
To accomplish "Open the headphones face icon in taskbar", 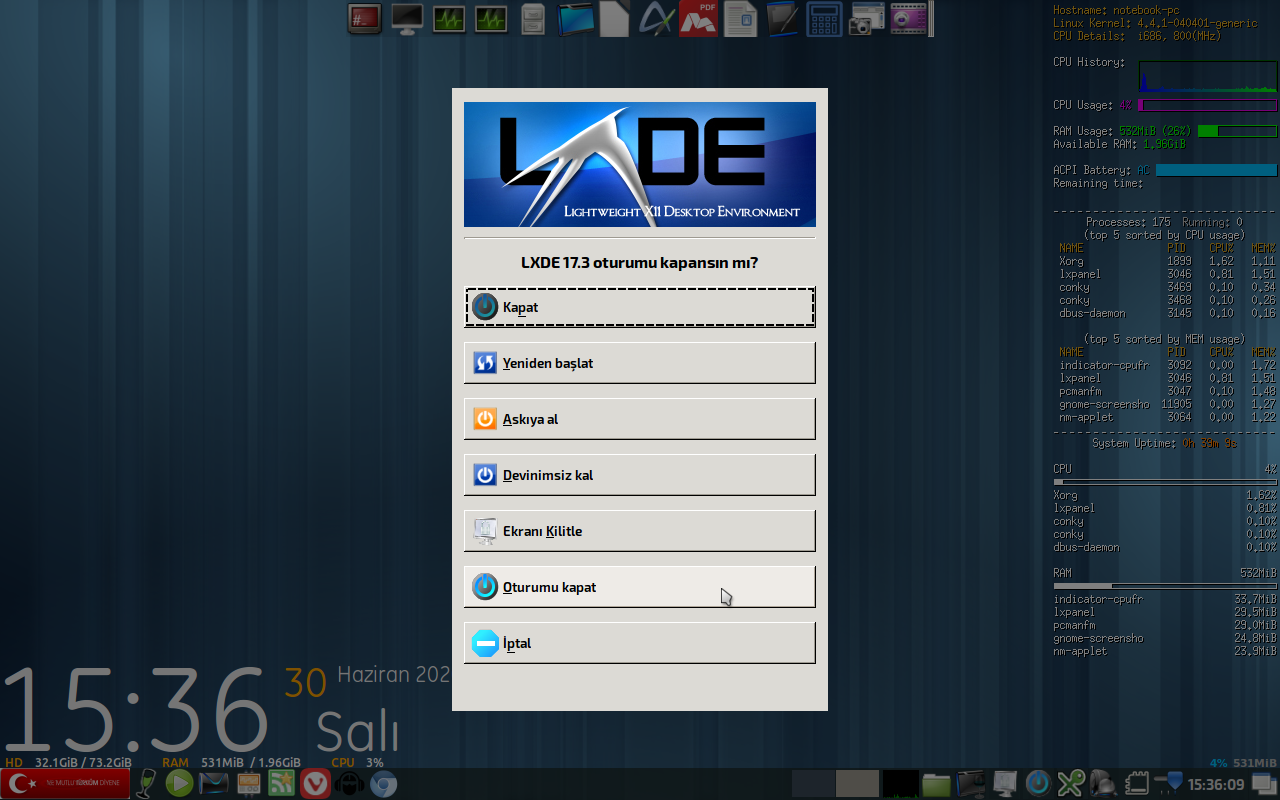I will 349,784.
